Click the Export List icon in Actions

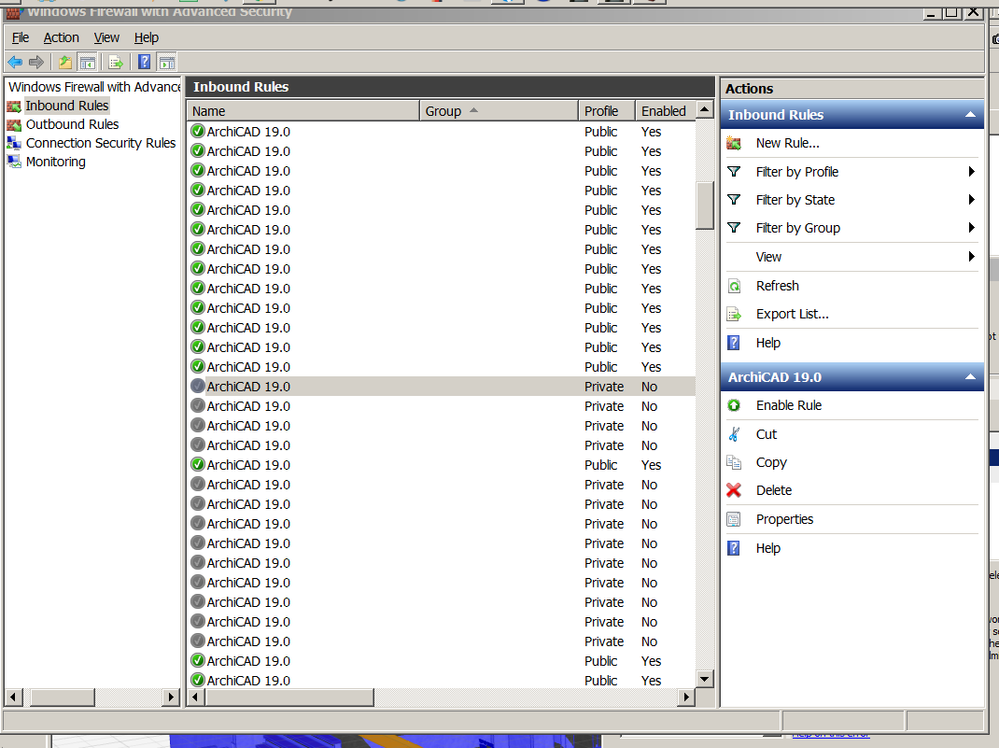734,314
